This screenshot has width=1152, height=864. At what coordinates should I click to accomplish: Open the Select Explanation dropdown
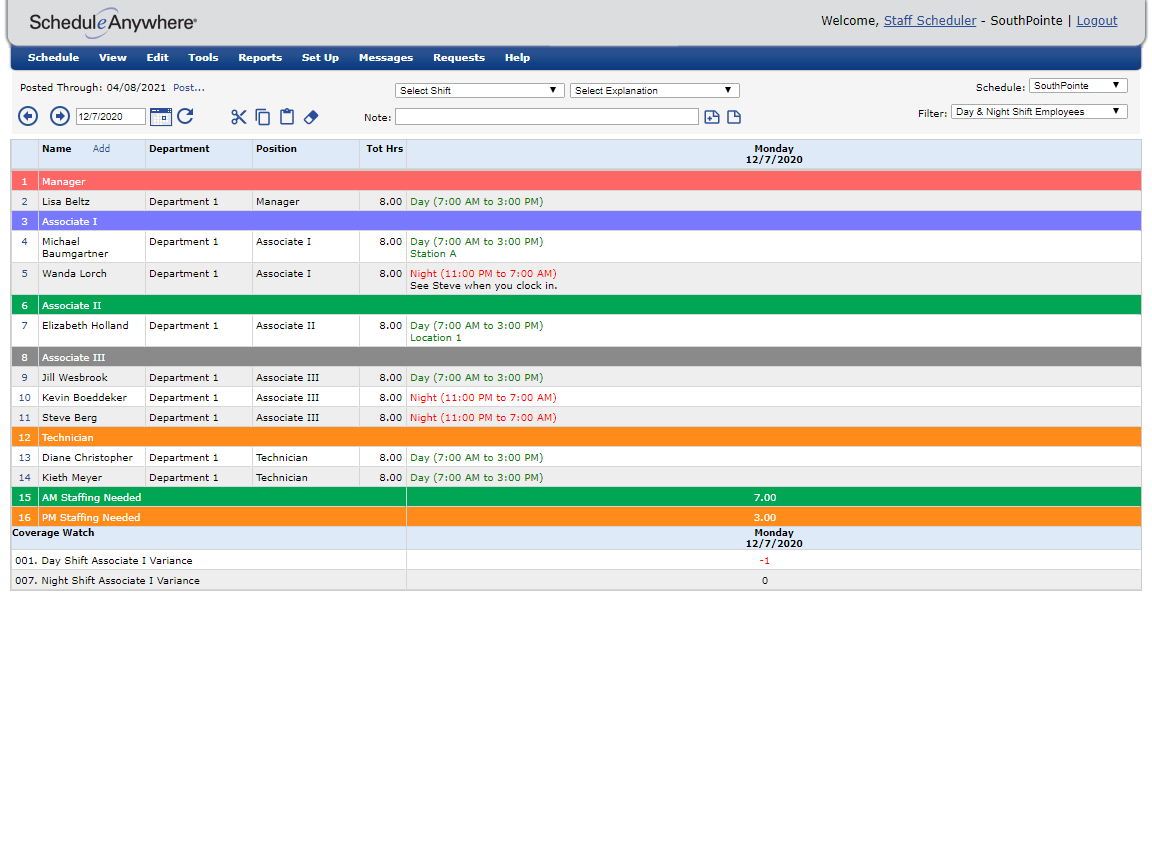point(655,90)
